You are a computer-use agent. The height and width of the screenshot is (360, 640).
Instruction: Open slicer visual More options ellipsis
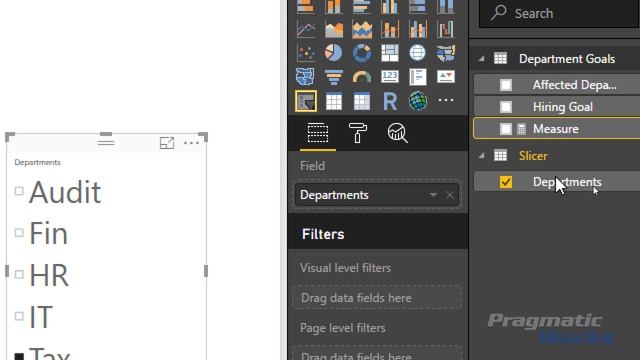pos(191,143)
